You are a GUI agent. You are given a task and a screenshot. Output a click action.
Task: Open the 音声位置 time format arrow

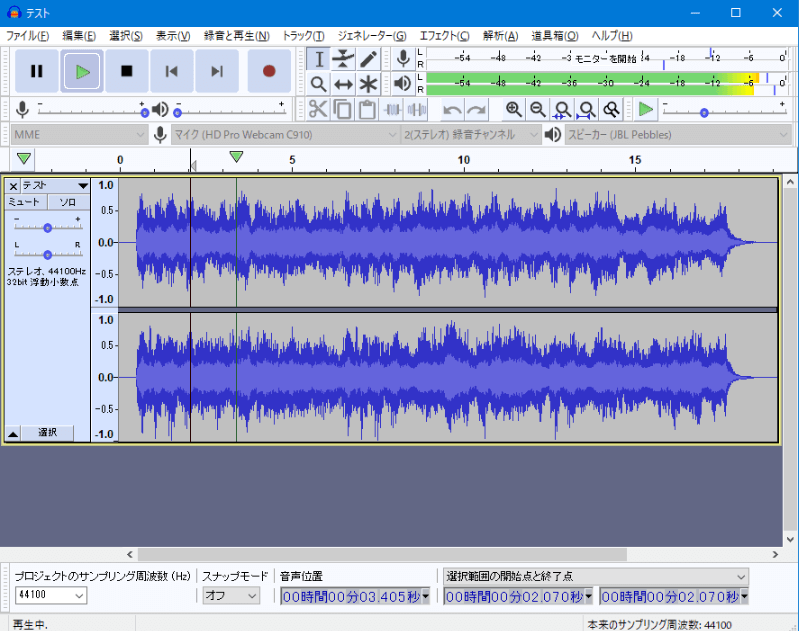(425, 596)
